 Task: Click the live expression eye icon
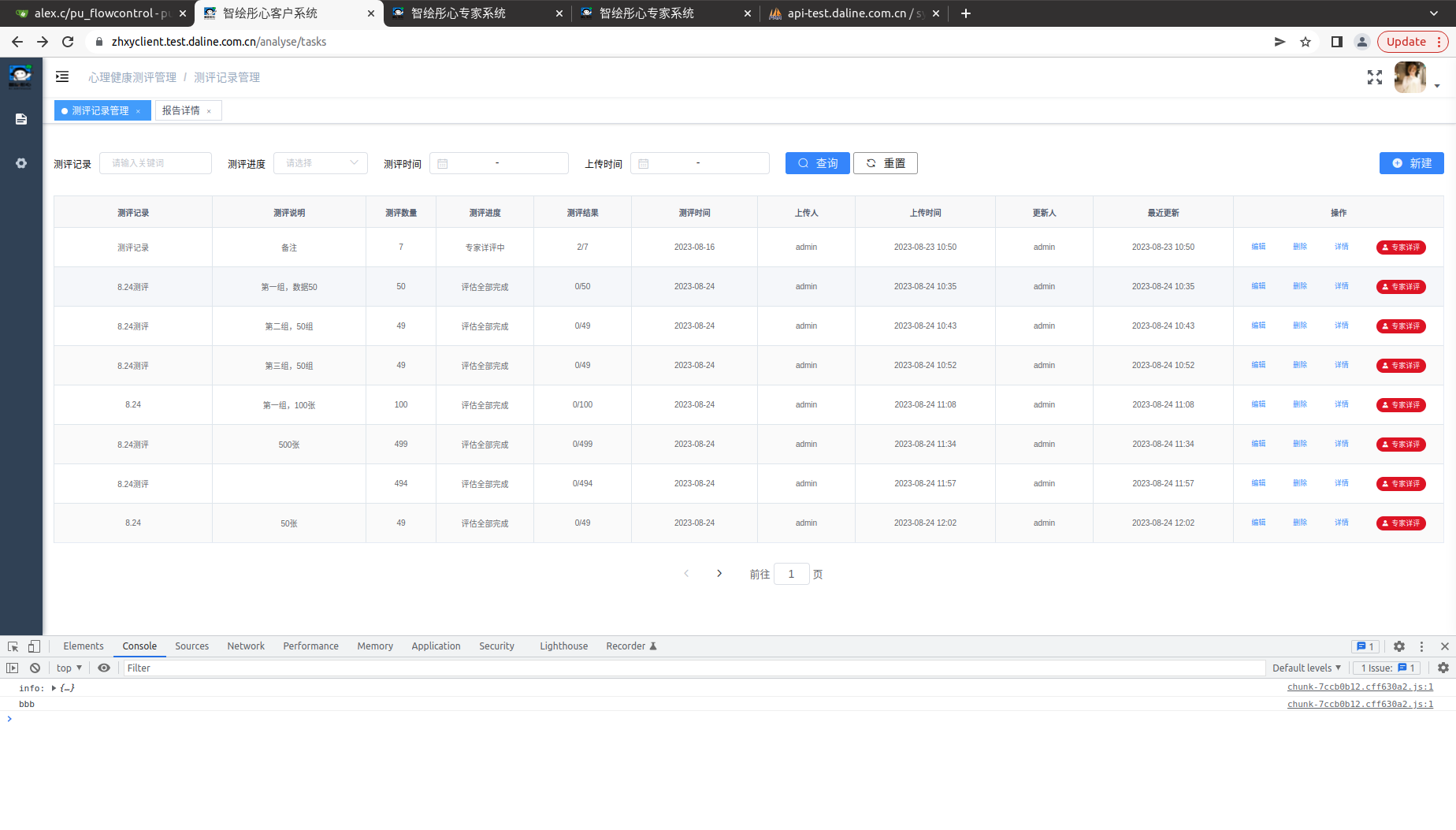pyautogui.click(x=104, y=668)
